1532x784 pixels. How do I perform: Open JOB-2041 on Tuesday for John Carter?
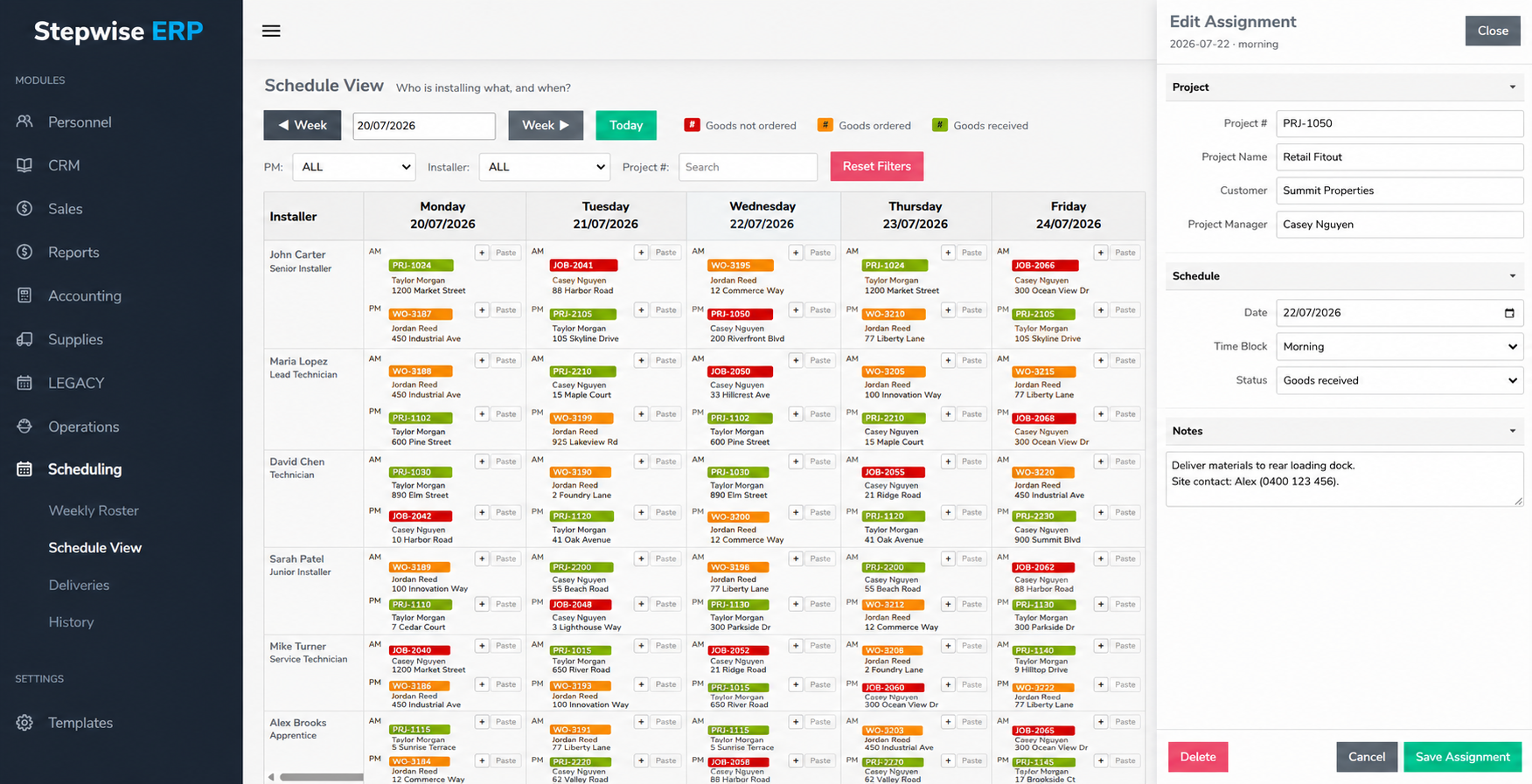click(584, 265)
